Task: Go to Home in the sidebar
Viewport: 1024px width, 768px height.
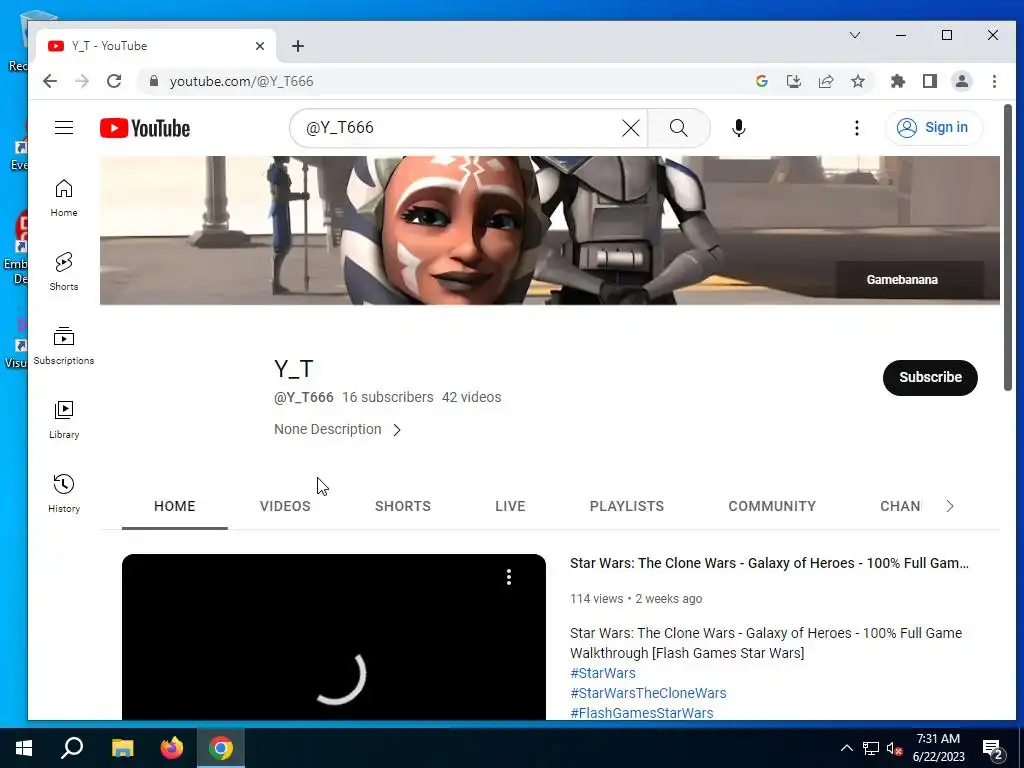Action: [x=64, y=198]
